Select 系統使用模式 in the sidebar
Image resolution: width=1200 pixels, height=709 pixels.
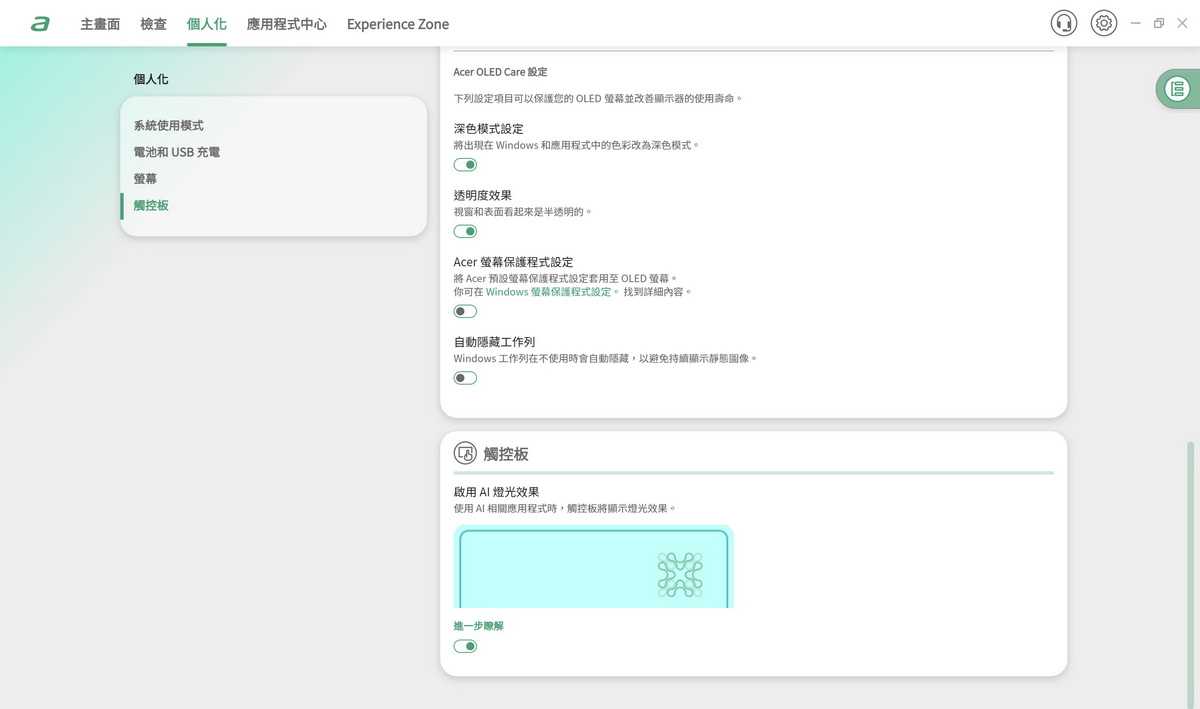click(x=169, y=126)
